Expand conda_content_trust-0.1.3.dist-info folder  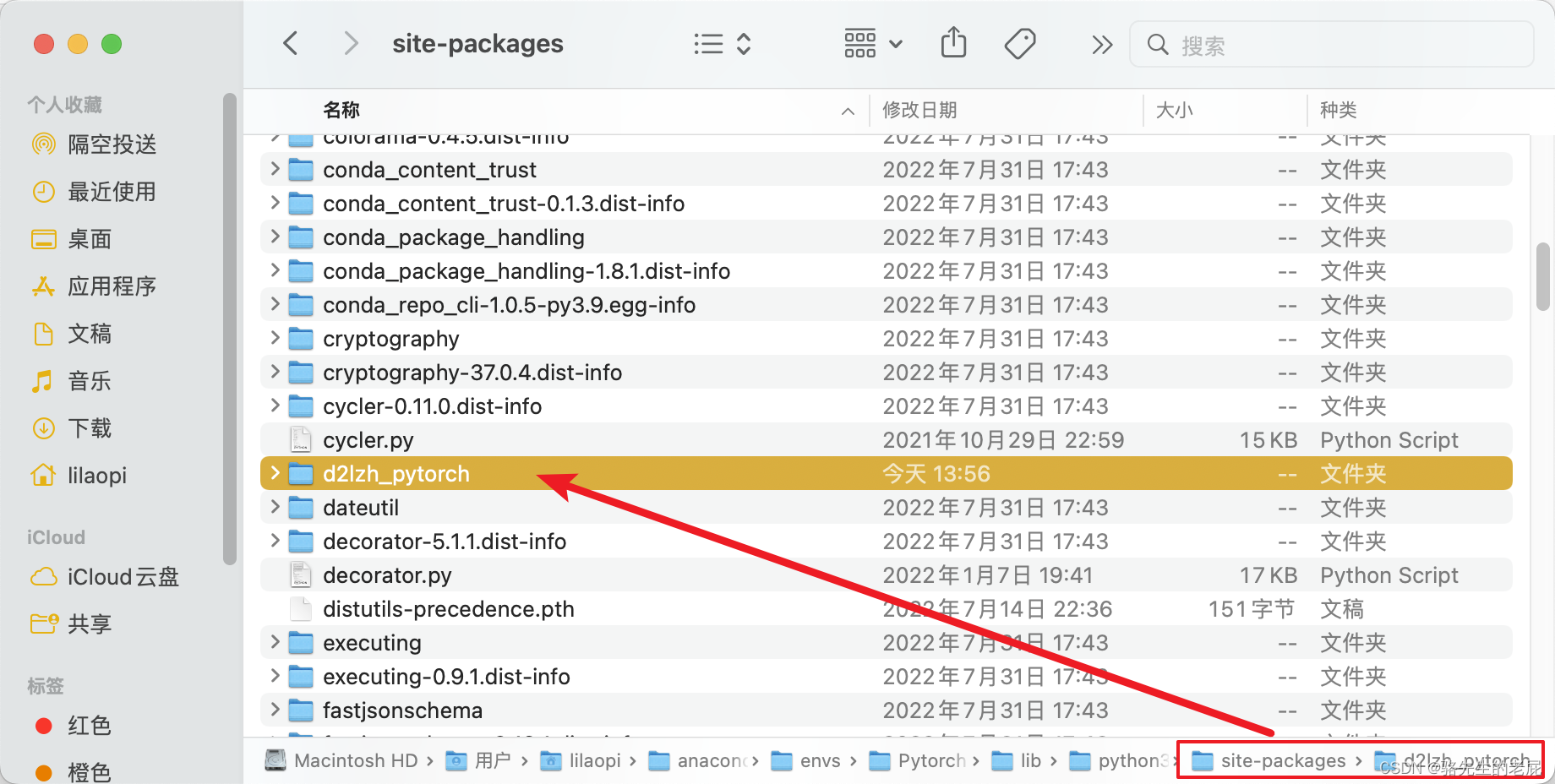[x=275, y=203]
